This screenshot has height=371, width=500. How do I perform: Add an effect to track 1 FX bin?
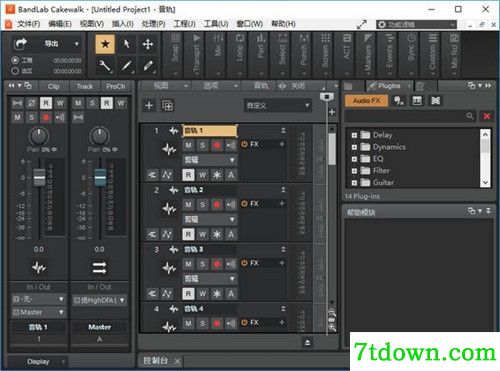pos(282,144)
